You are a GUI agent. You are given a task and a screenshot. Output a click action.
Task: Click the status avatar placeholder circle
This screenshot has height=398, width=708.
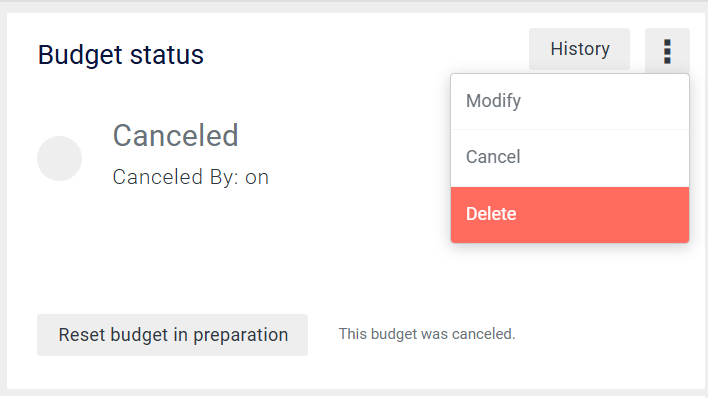[60, 159]
